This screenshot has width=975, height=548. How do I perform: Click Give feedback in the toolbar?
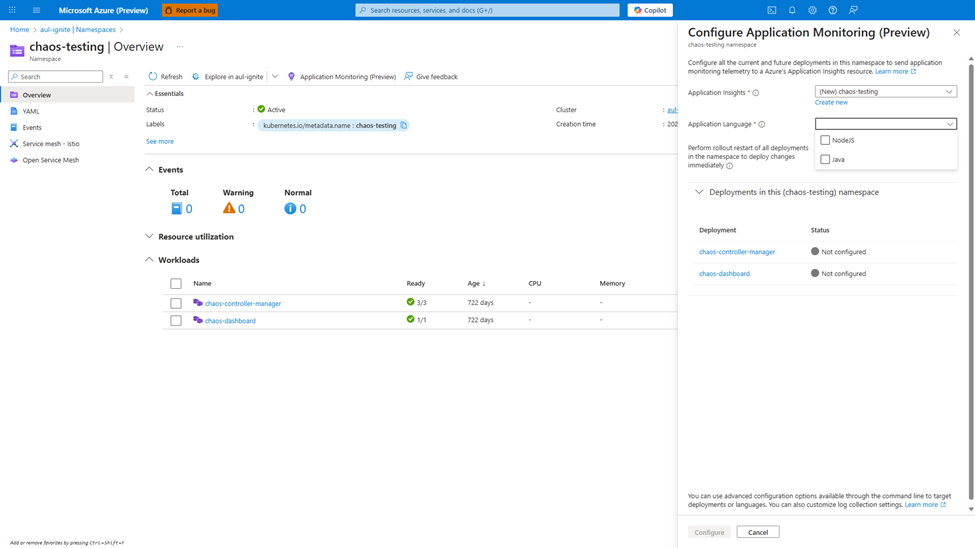pos(431,77)
